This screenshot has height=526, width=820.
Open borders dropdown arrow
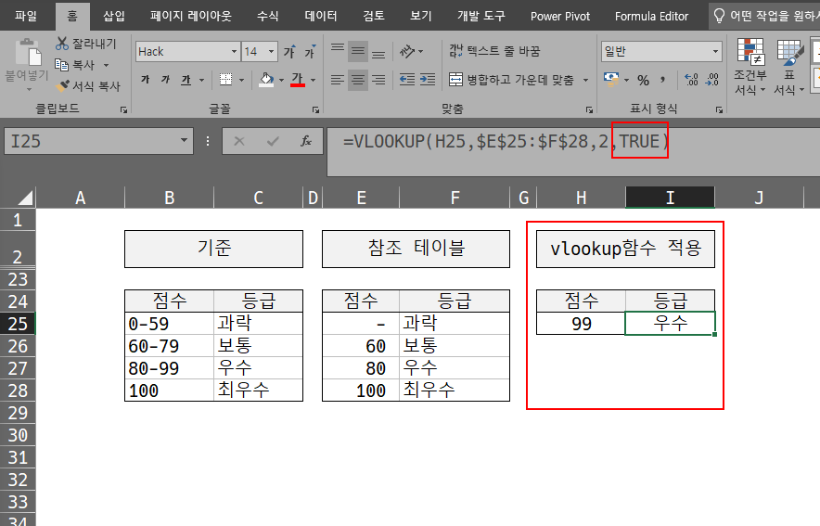tap(242, 80)
